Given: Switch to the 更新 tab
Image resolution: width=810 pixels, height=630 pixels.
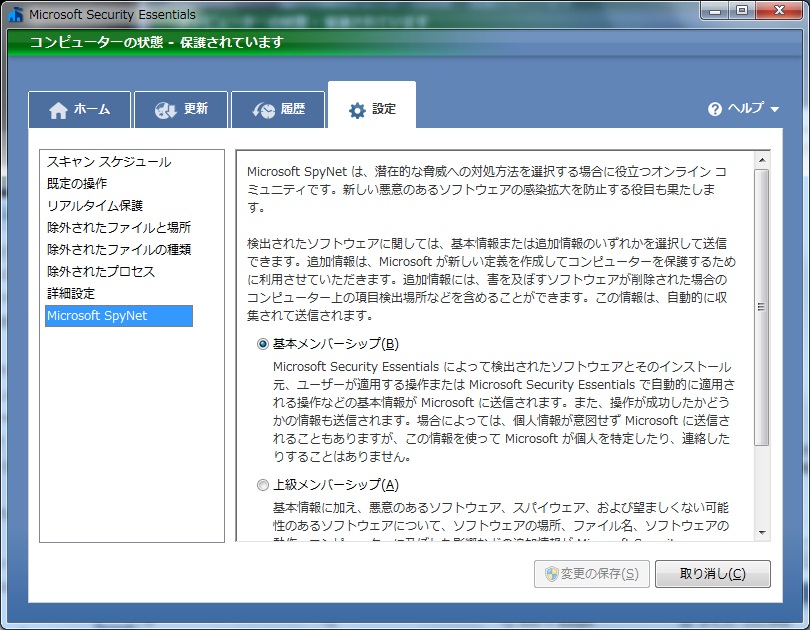Looking at the screenshot, I should 181,109.
